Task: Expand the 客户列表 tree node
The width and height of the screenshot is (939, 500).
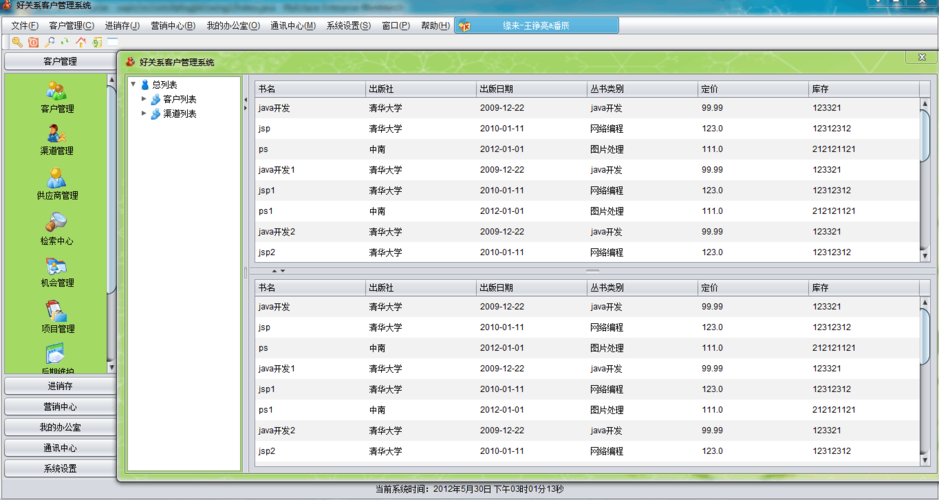Action: click(x=144, y=99)
